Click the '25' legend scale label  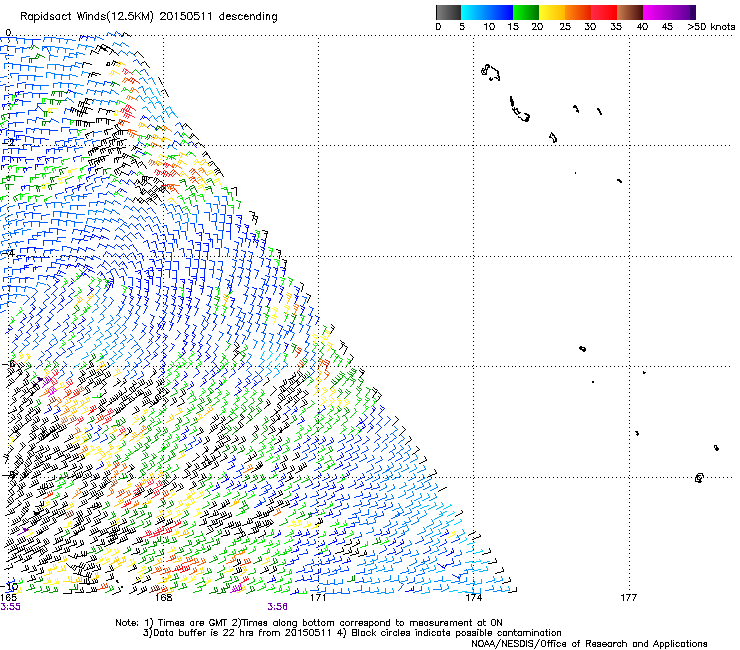point(565,27)
